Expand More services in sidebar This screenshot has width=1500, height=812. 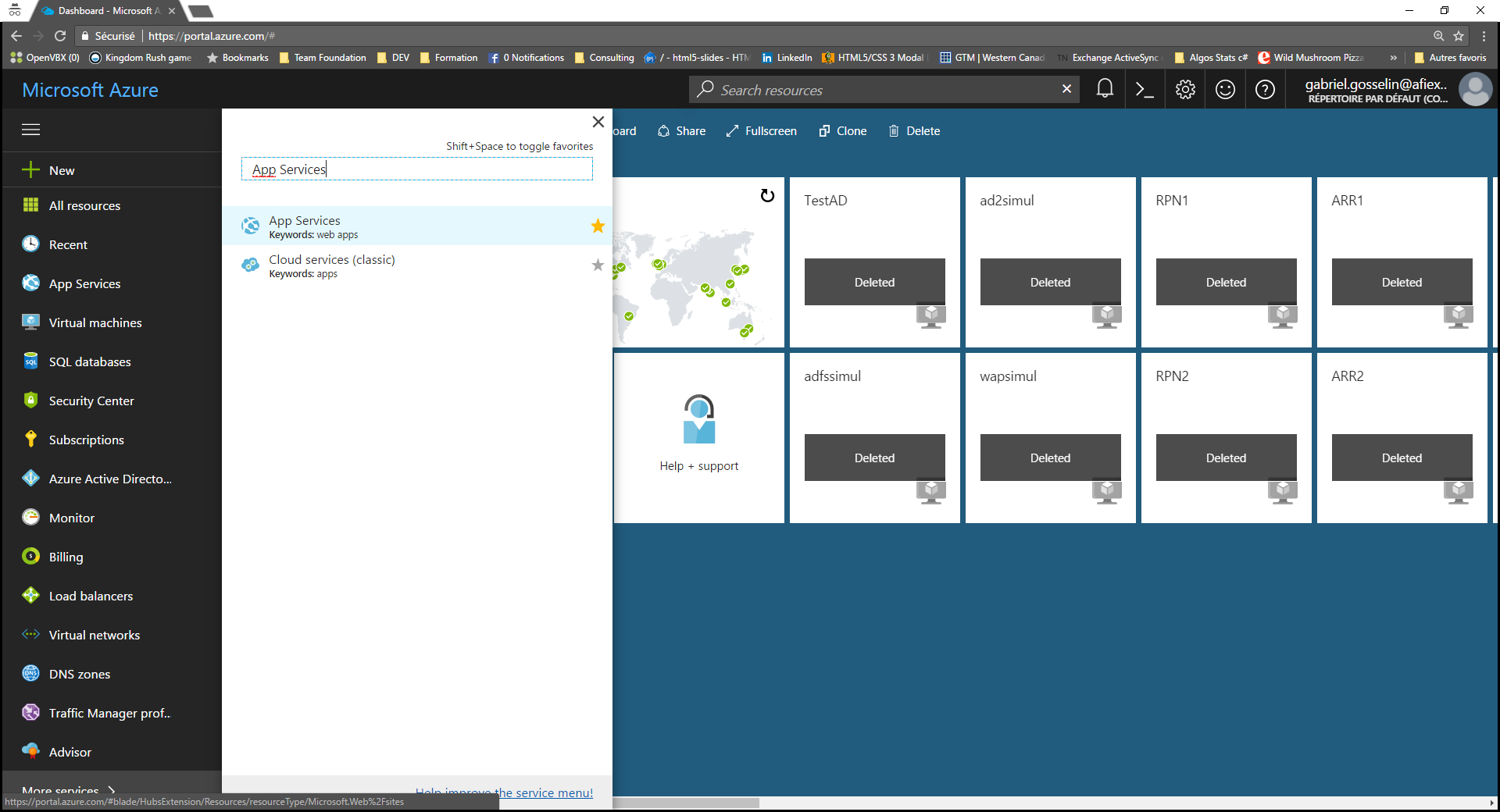[x=69, y=789]
